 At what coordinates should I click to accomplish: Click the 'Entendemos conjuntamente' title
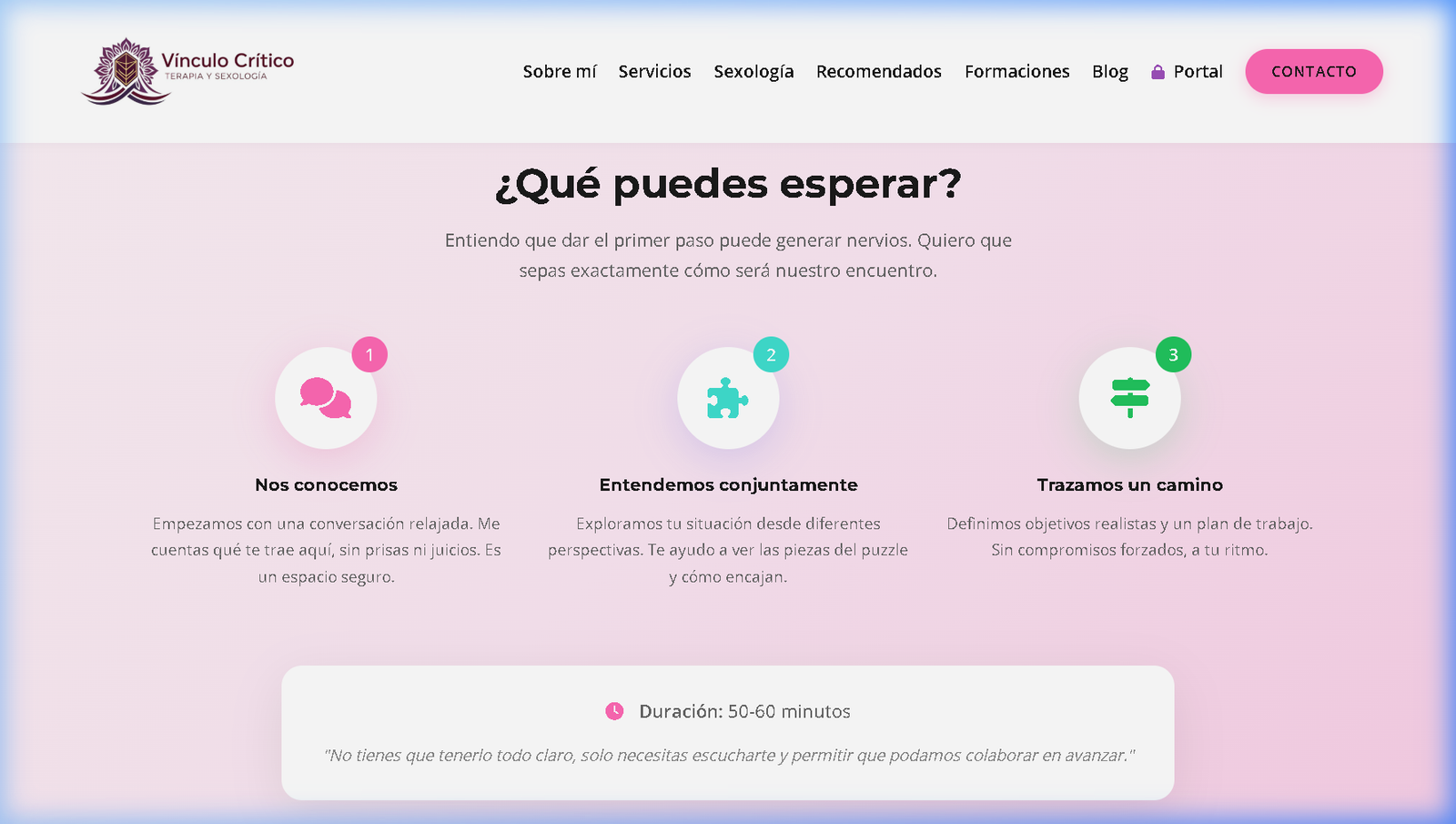click(728, 484)
